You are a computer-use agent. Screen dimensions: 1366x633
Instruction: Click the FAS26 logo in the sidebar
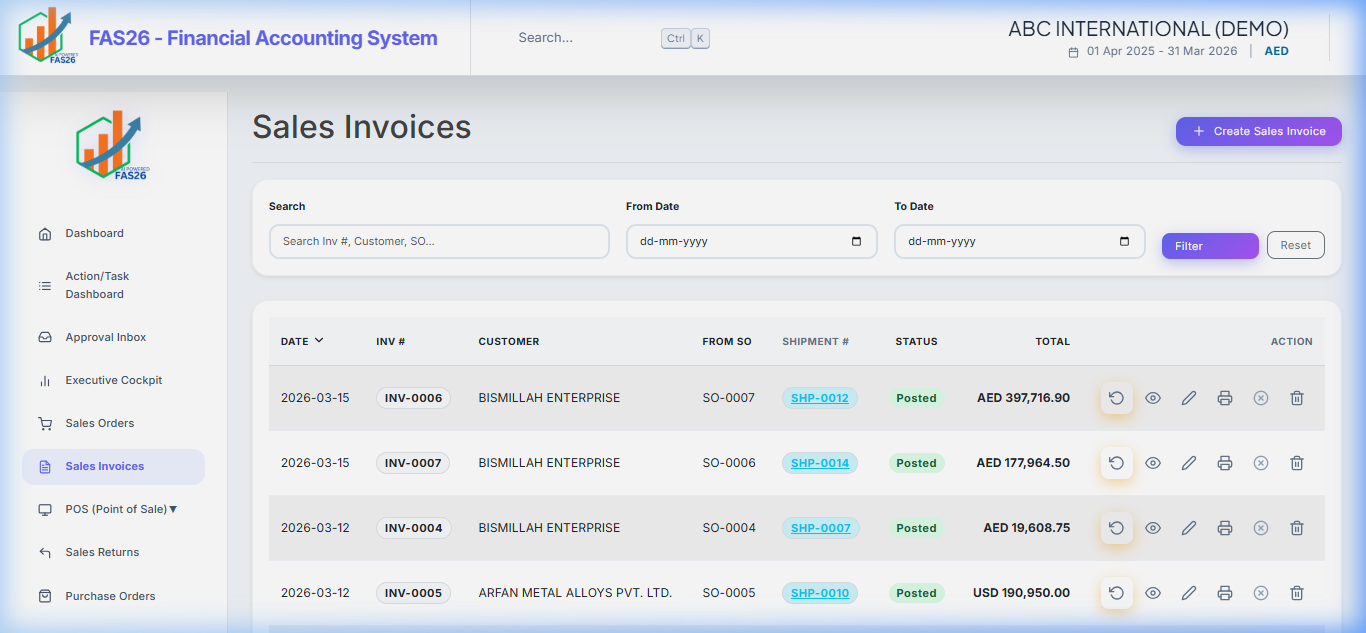pyautogui.click(x=112, y=146)
